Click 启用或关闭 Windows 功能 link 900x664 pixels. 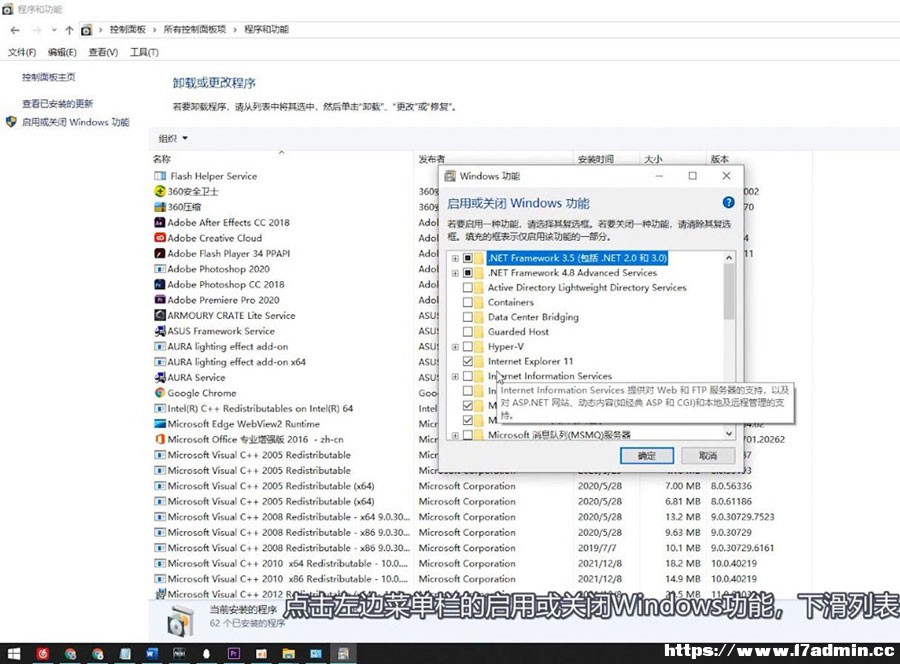pos(75,122)
